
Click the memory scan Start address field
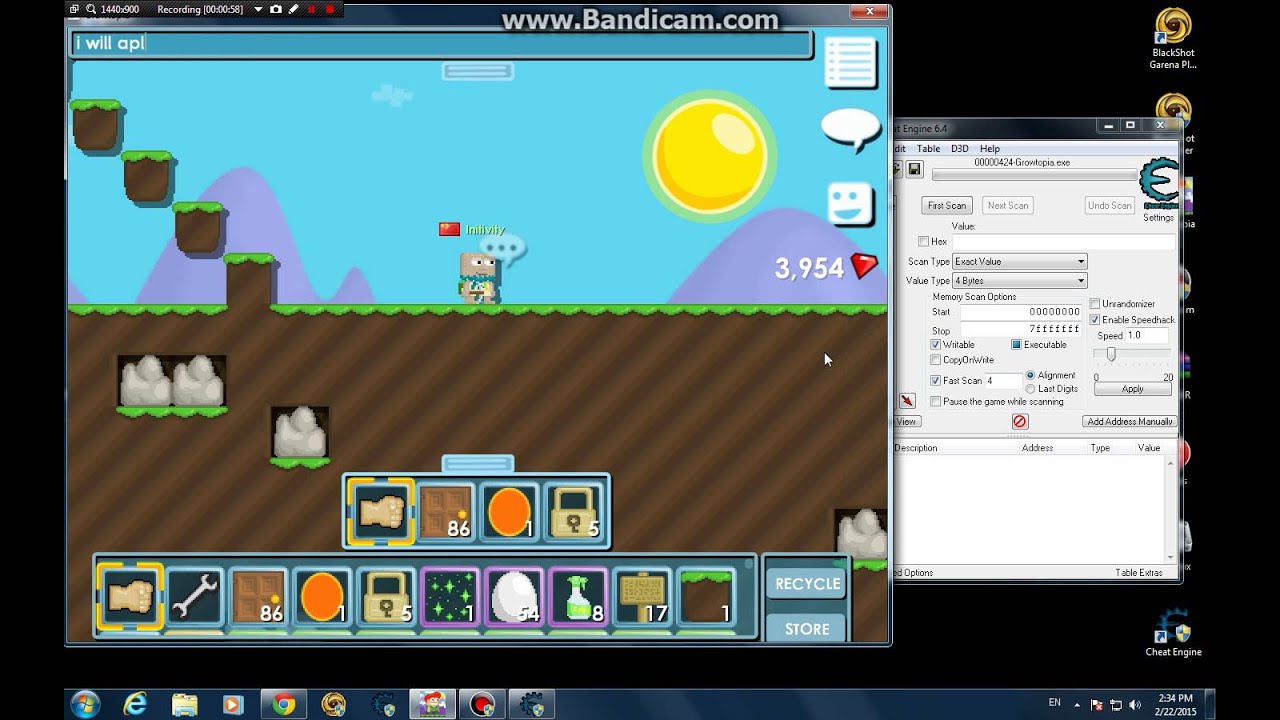[x=1021, y=312]
